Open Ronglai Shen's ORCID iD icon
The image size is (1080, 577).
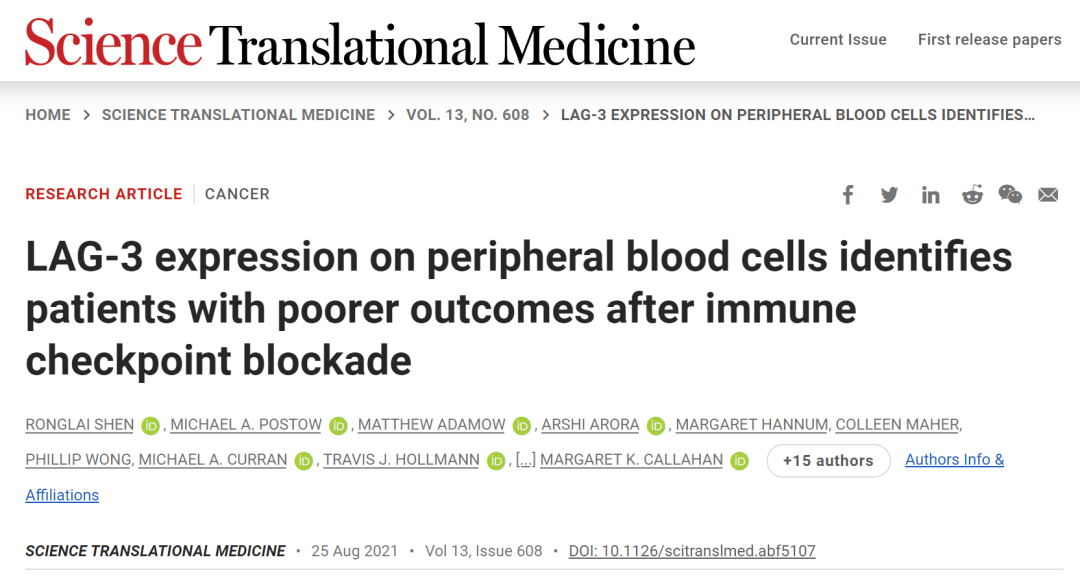[151, 426]
